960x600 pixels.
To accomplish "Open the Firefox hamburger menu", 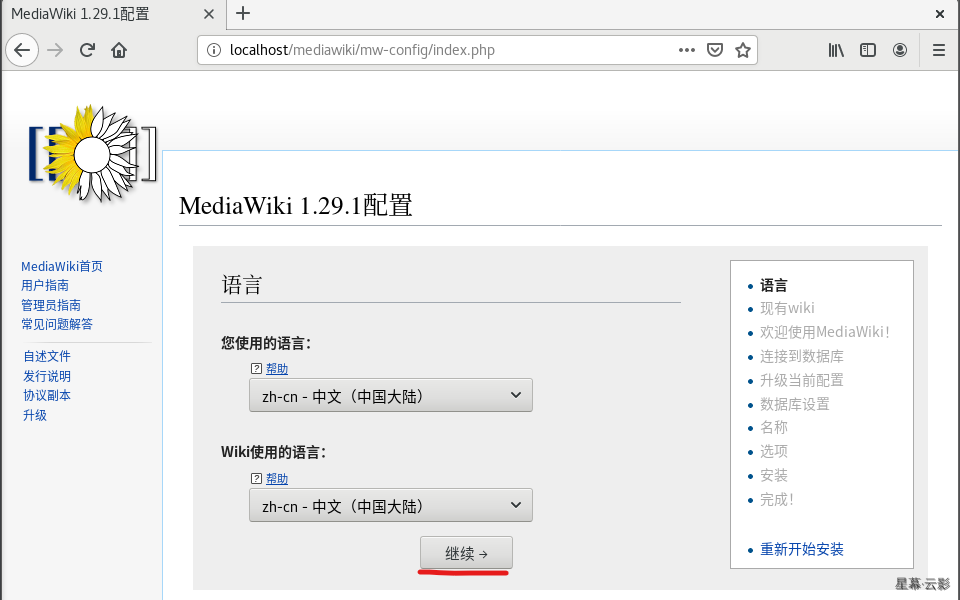I will 938,50.
